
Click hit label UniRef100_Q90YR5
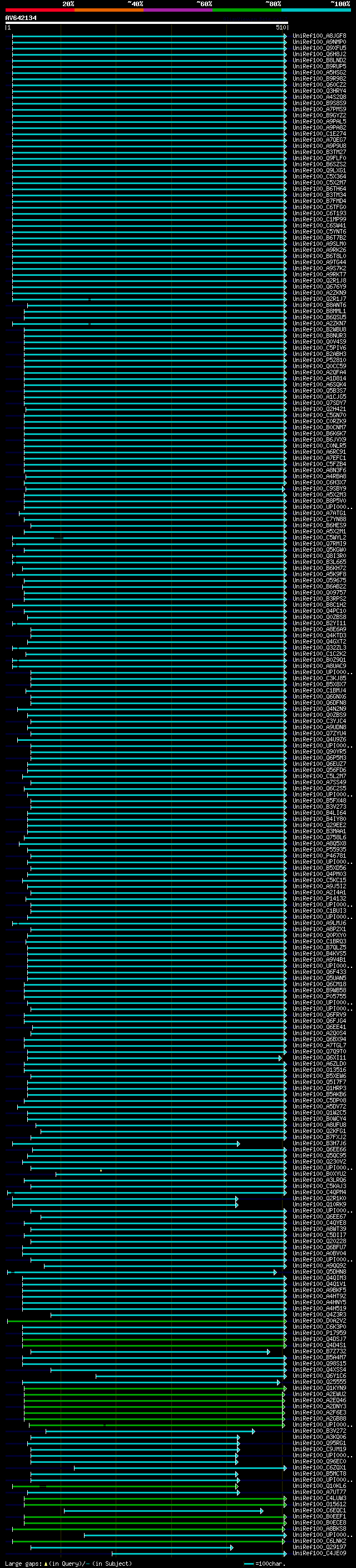(319, 752)
